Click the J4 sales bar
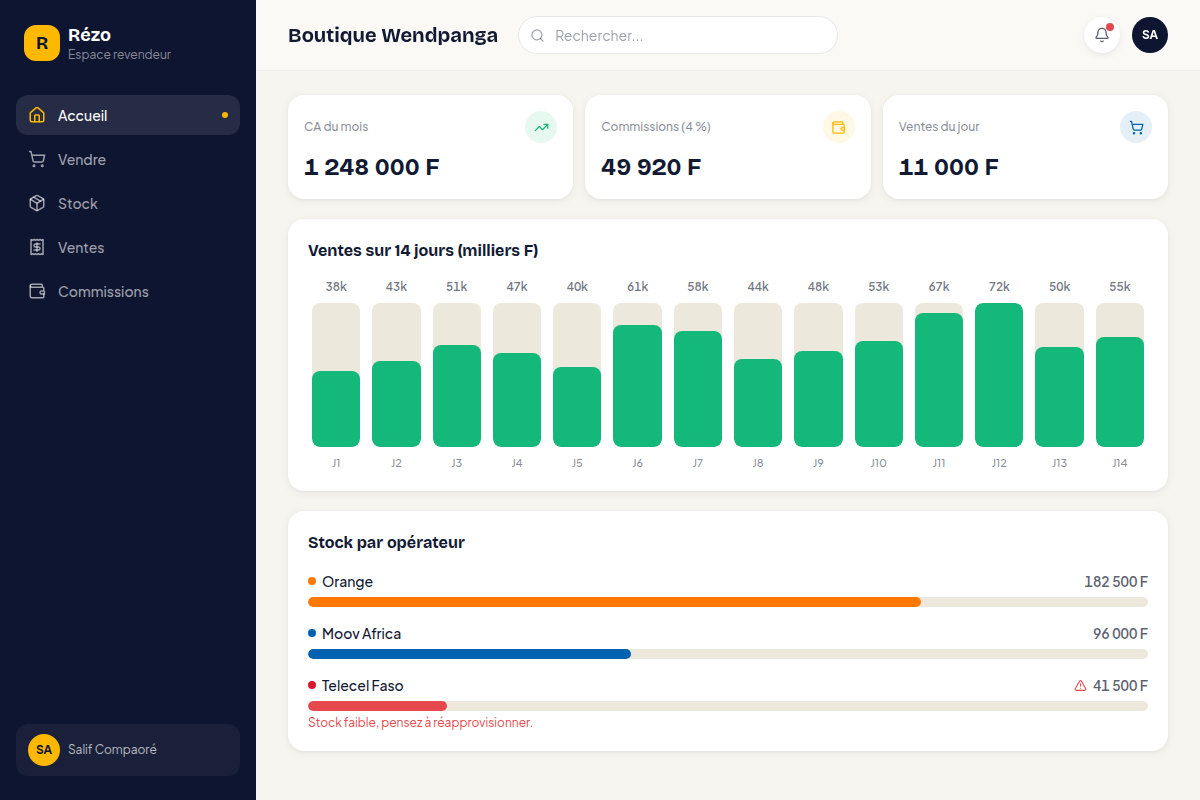The width and height of the screenshot is (1200, 800). (x=517, y=400)
